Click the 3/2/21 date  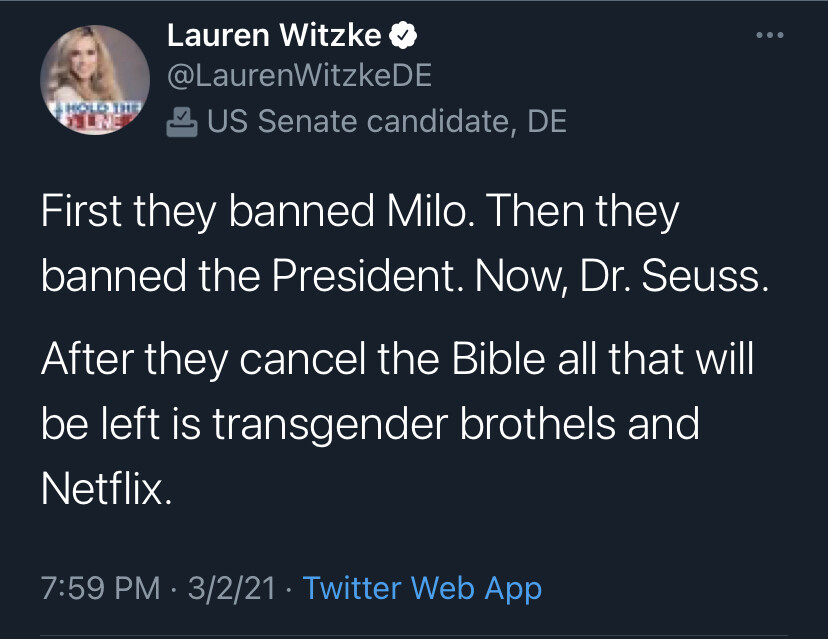coord(229,588)
